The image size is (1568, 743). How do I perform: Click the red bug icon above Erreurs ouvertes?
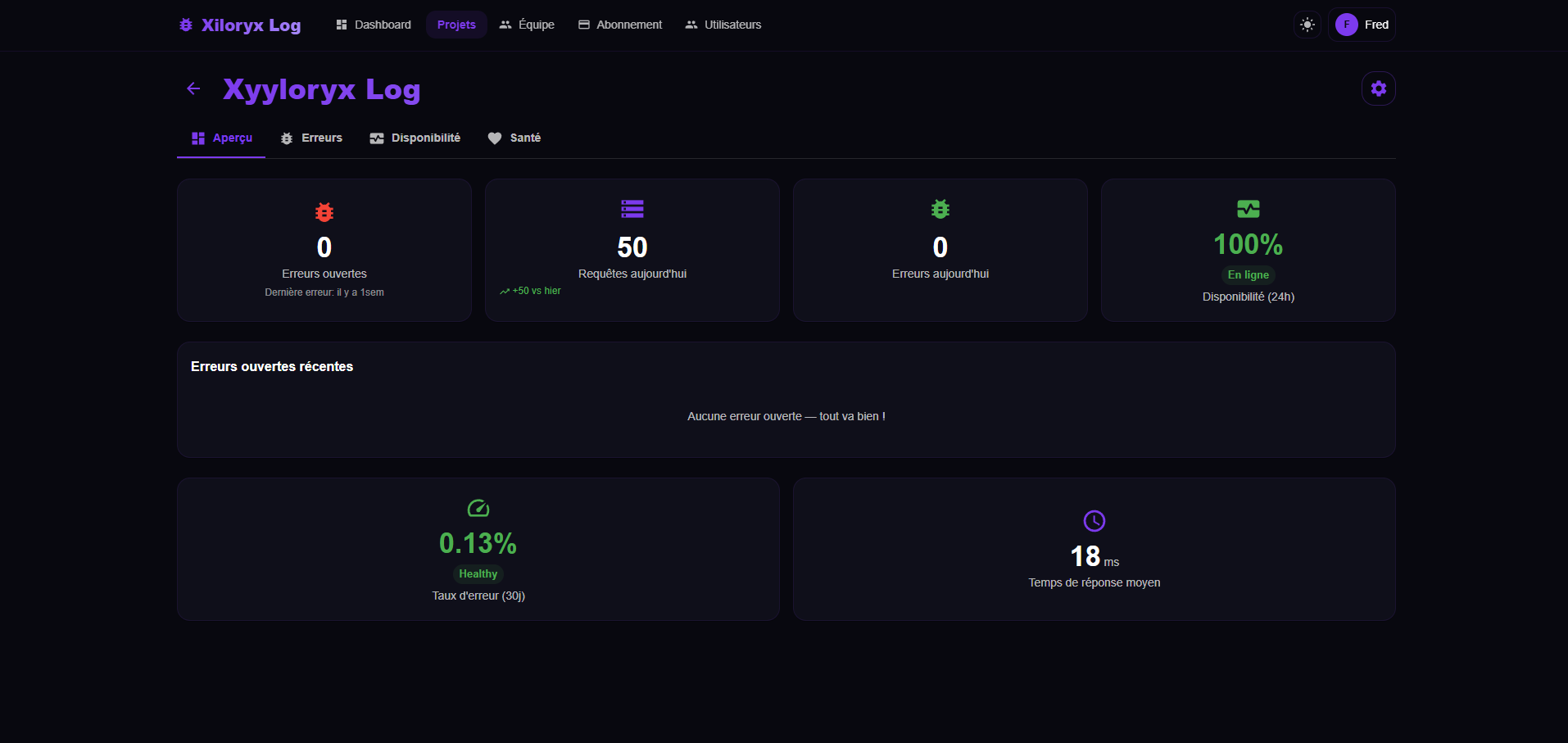[324, 212]
